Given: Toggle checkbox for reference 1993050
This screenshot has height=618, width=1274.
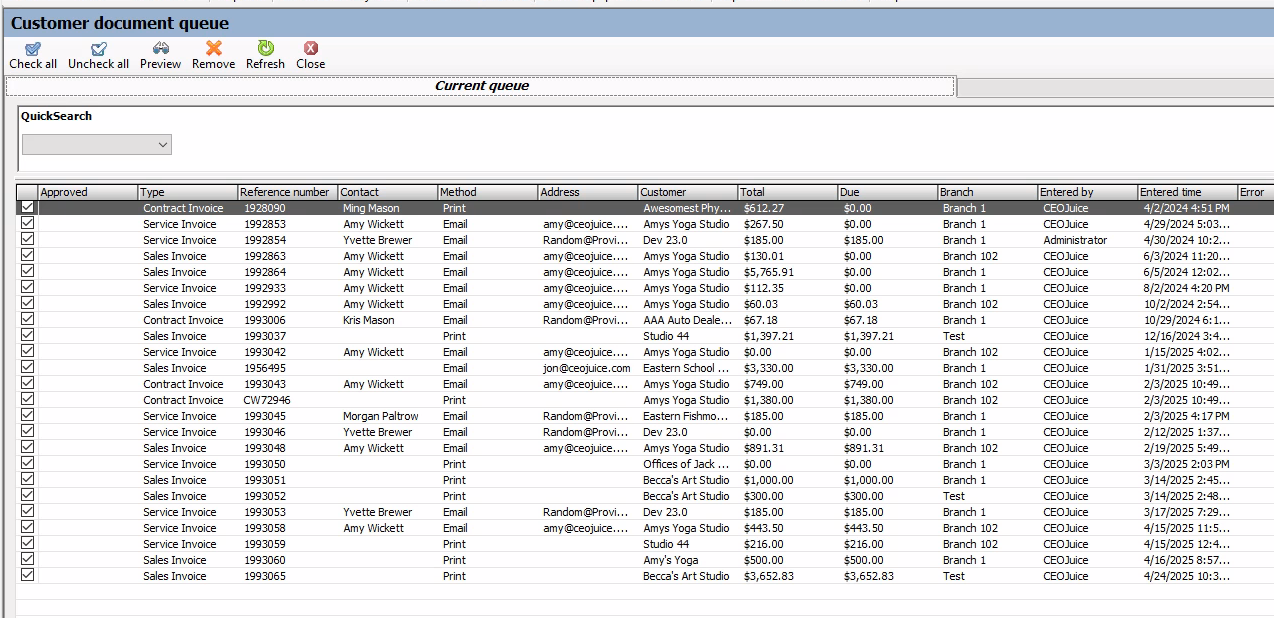Looking at the screenshot, I should [x=27, y=464].
